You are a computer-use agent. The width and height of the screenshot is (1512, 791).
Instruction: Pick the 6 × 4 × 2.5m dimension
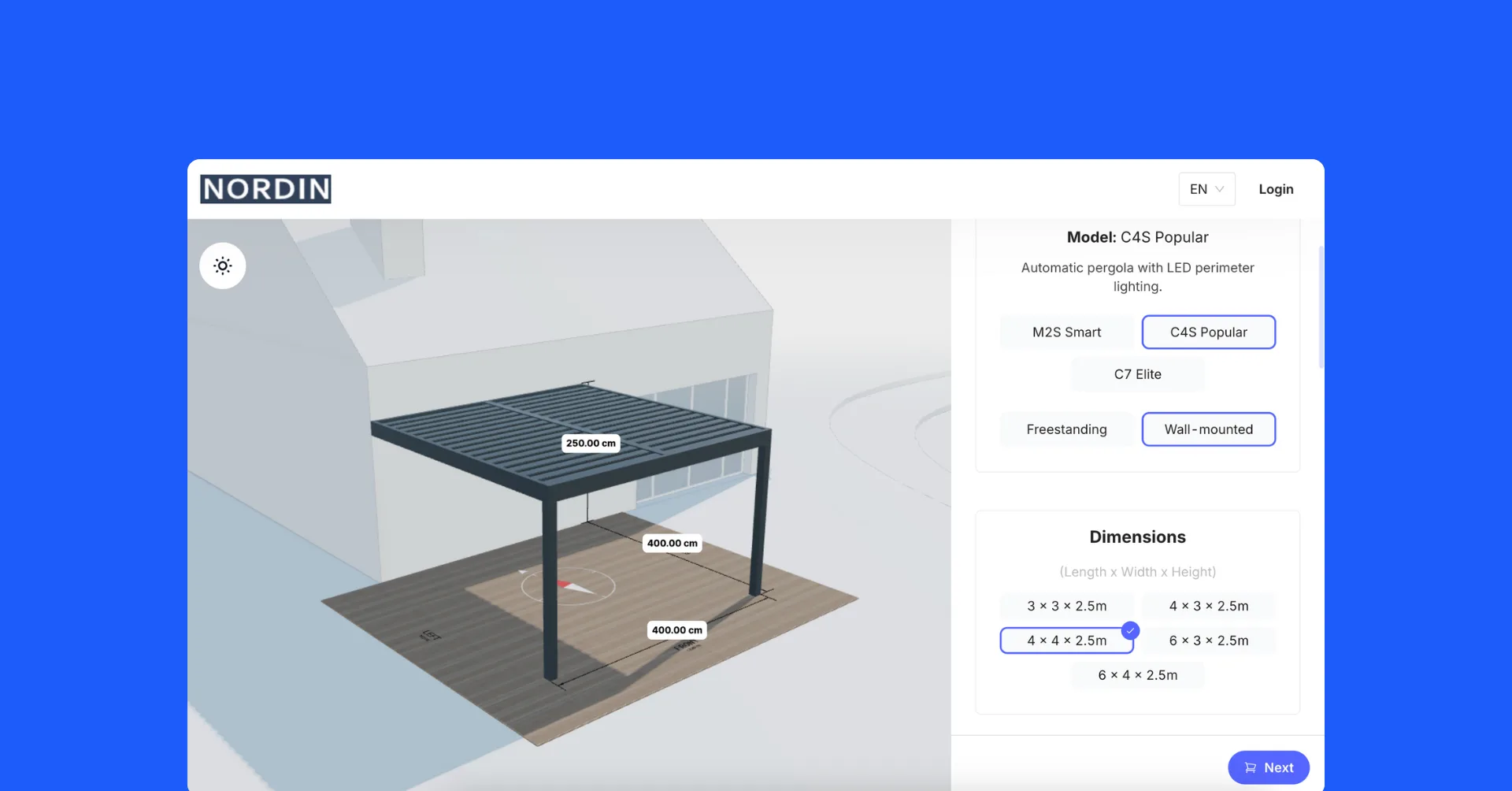point(1137,675)
